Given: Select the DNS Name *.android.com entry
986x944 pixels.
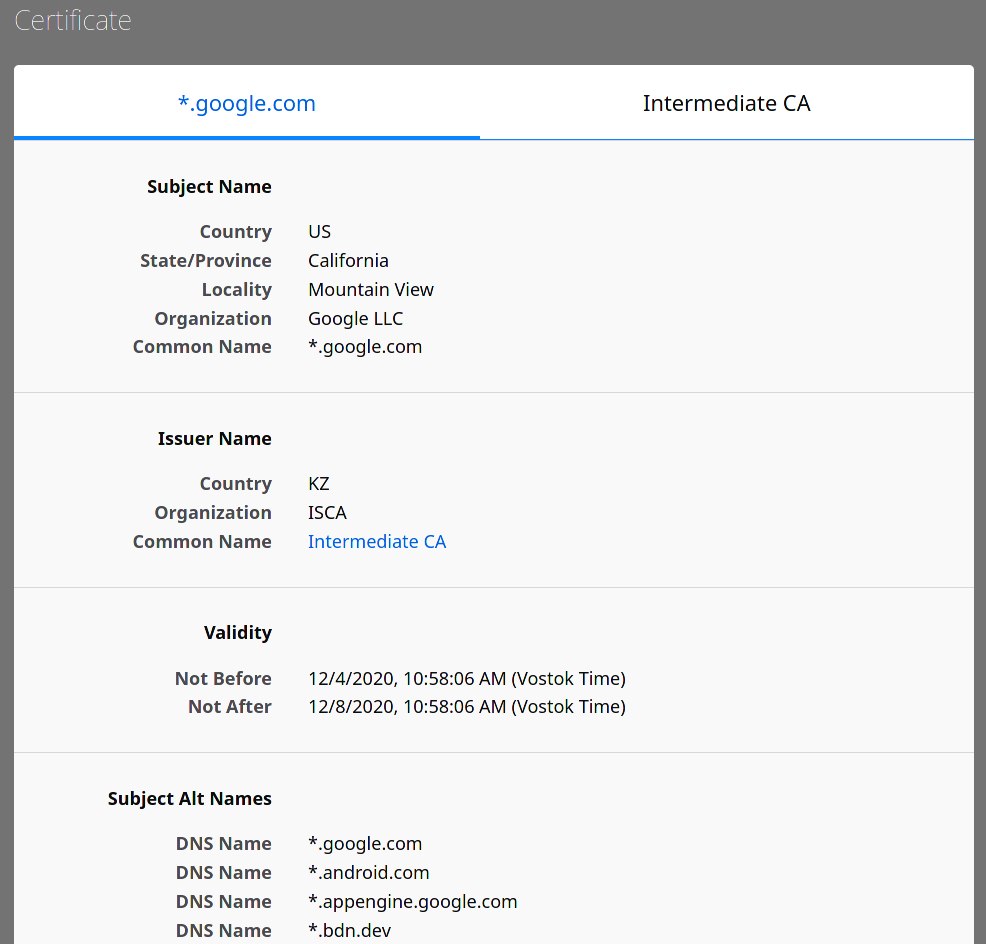Looking at the screenshot, I should click(x=368, y=872).
